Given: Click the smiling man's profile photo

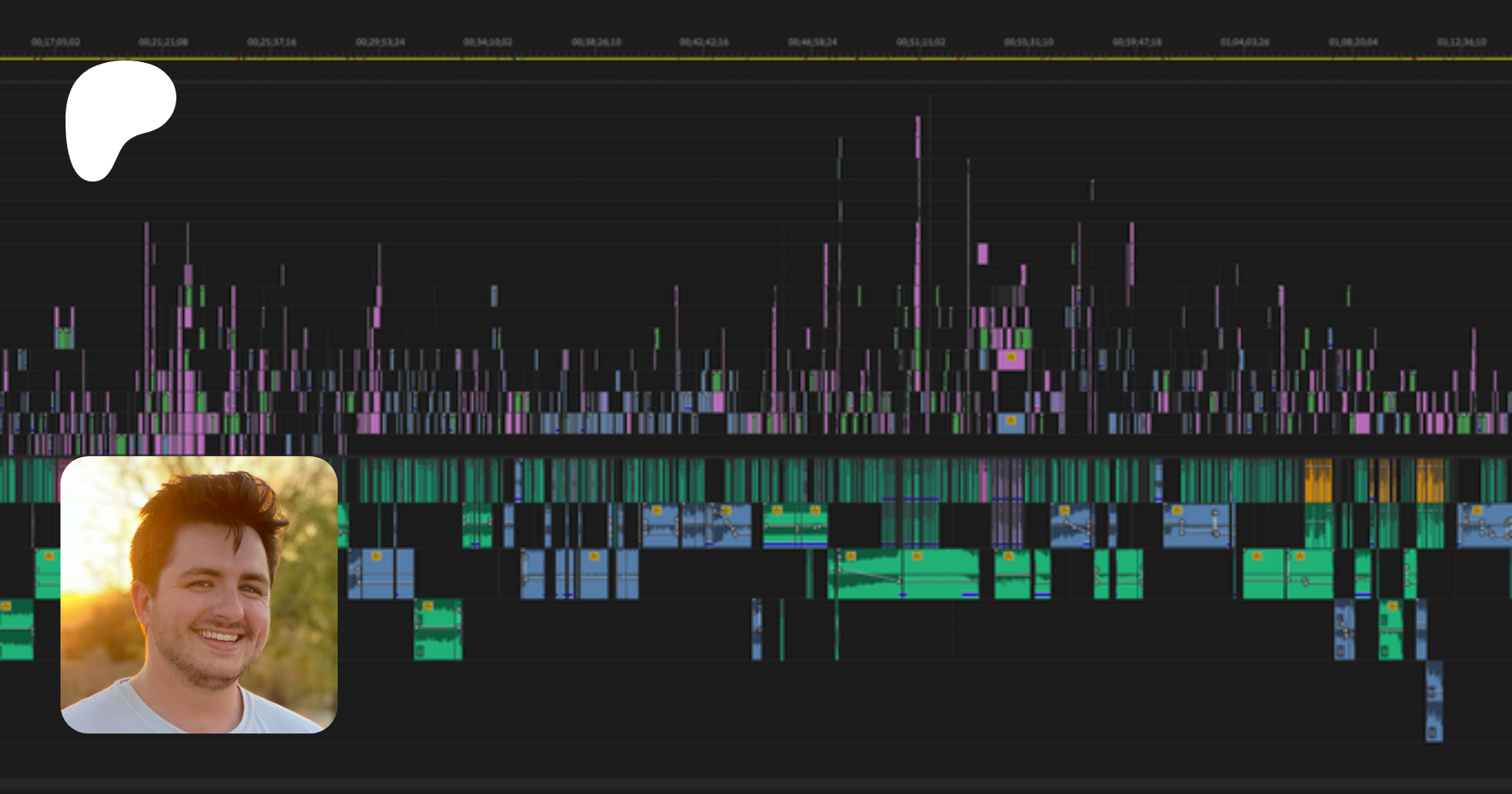Looking at the screenshot, I should tap(199, 595).
